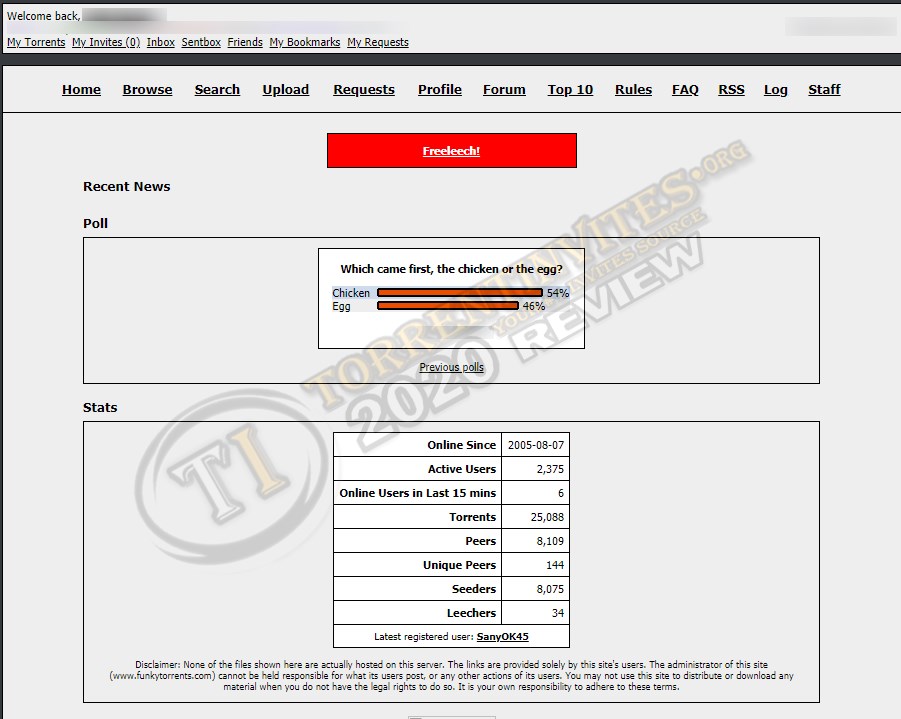Screen dimensions: 901x719
Task: Open the Requests section
Action: click(364, 90)
